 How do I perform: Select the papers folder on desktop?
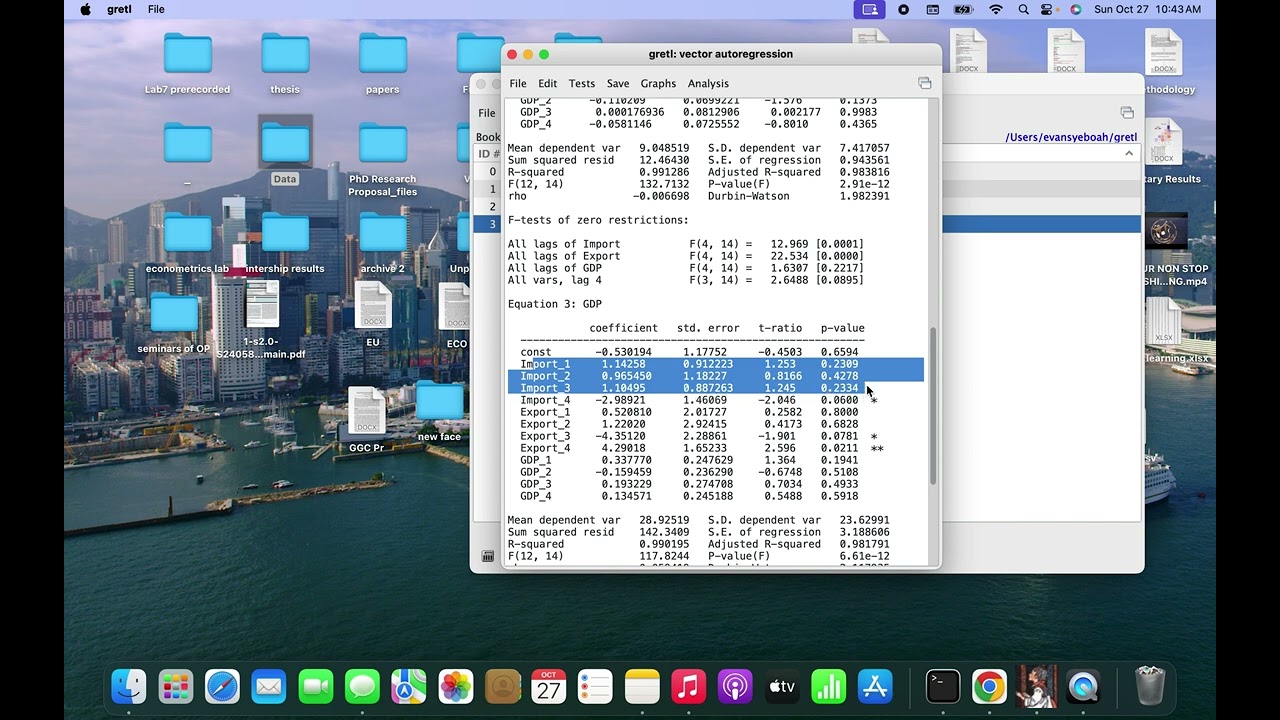[x=382, y=64]
